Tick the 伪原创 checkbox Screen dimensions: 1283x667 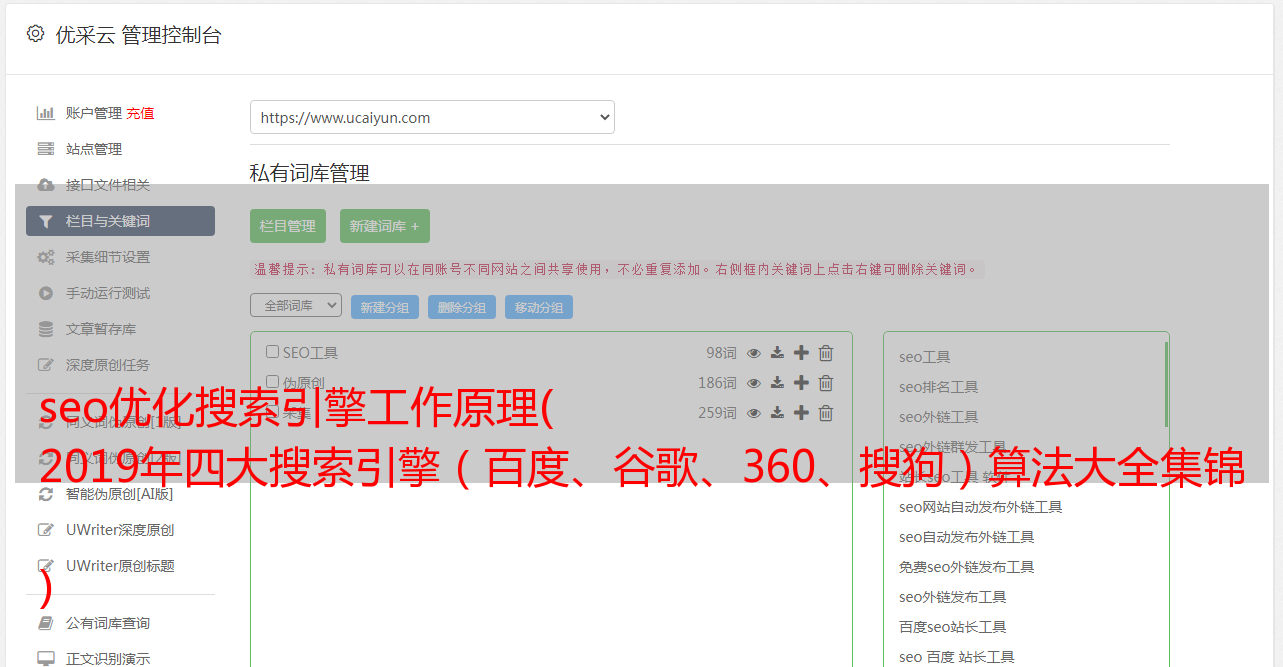(x=272, y=382)
